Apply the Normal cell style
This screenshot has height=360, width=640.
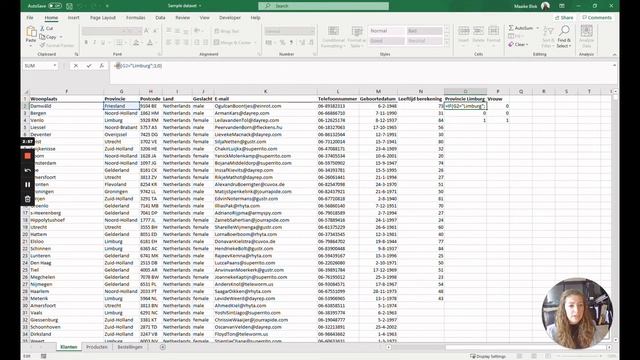pos(386,31)
